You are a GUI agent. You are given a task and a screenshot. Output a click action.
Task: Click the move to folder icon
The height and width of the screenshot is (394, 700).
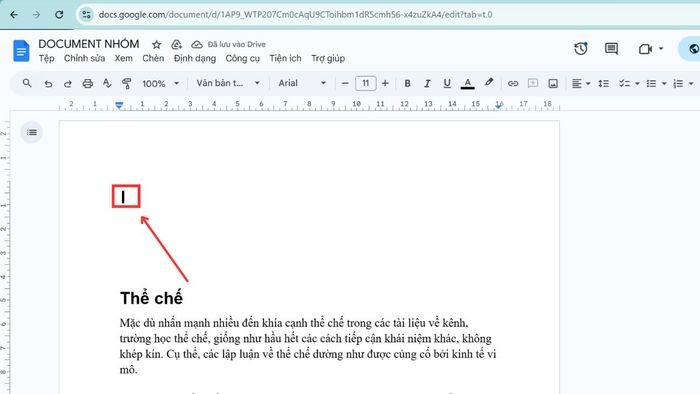(x=176, y=45)
